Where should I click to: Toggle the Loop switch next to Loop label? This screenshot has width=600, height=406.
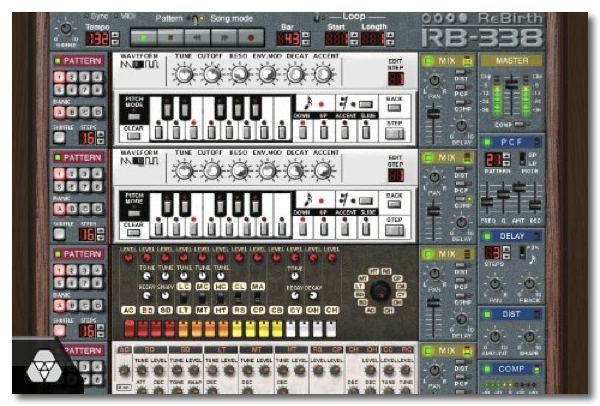[x=317, y=18]
